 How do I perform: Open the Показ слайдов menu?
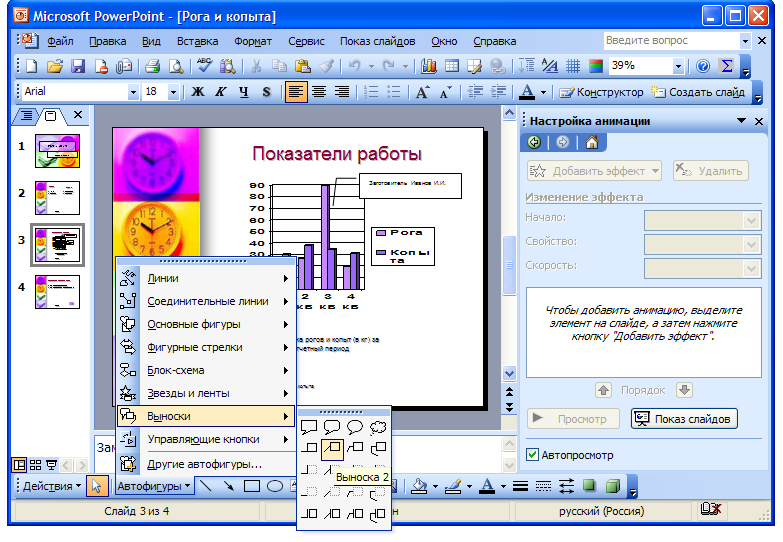pyautogui.click(x=378, y=41)
